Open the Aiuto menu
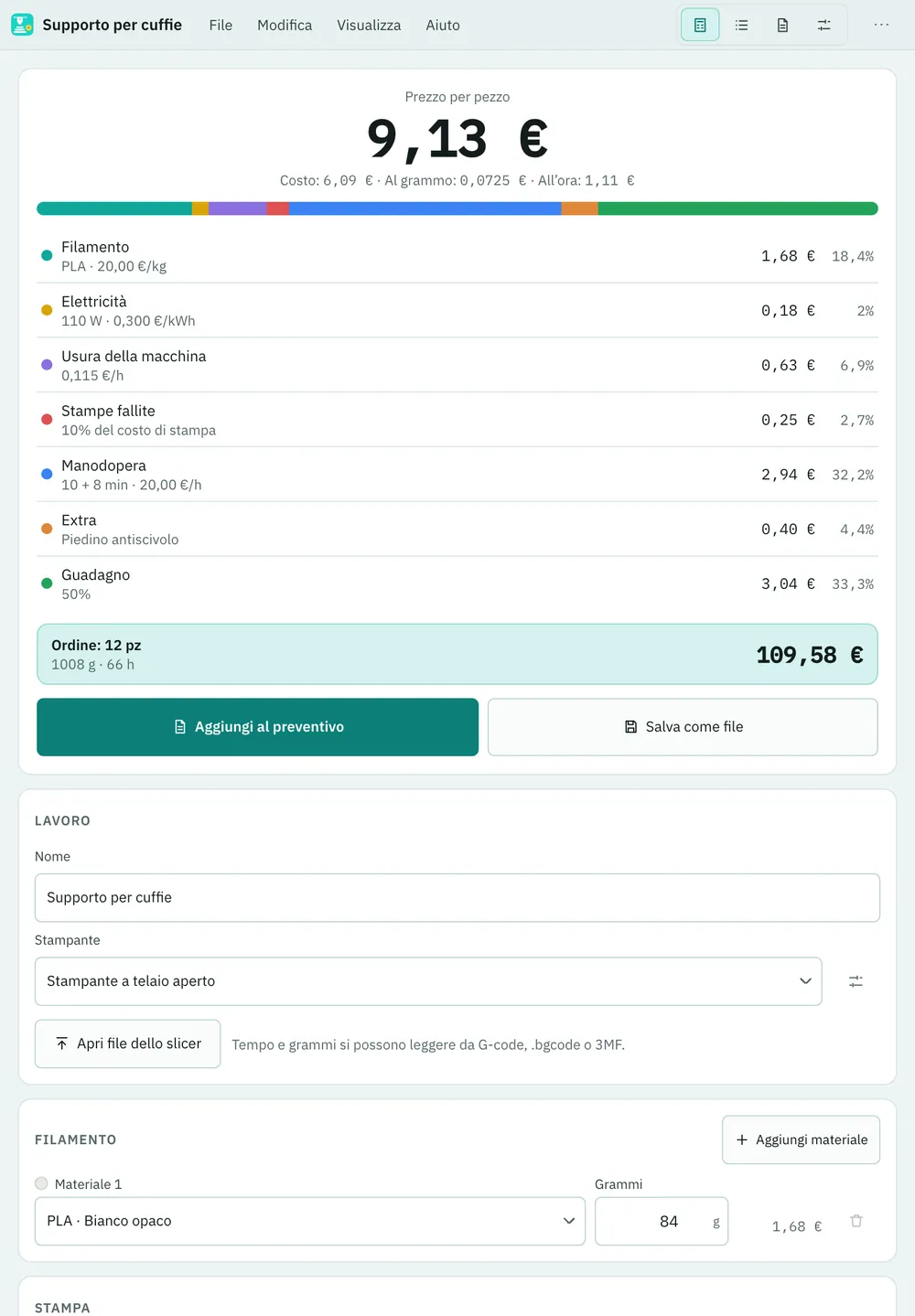This screenshot has width=915, height=1316. point(443,25)
